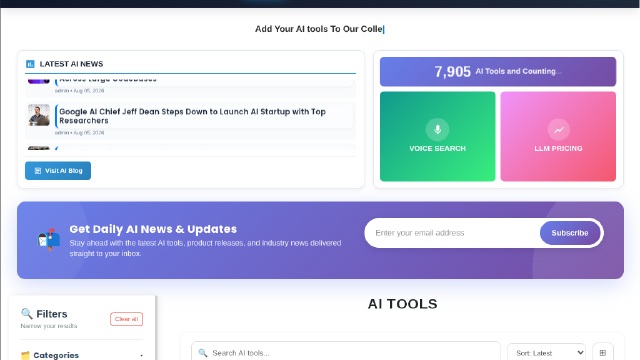Switch to grid view icon
640x360 pixels.
tap(603, 353)
